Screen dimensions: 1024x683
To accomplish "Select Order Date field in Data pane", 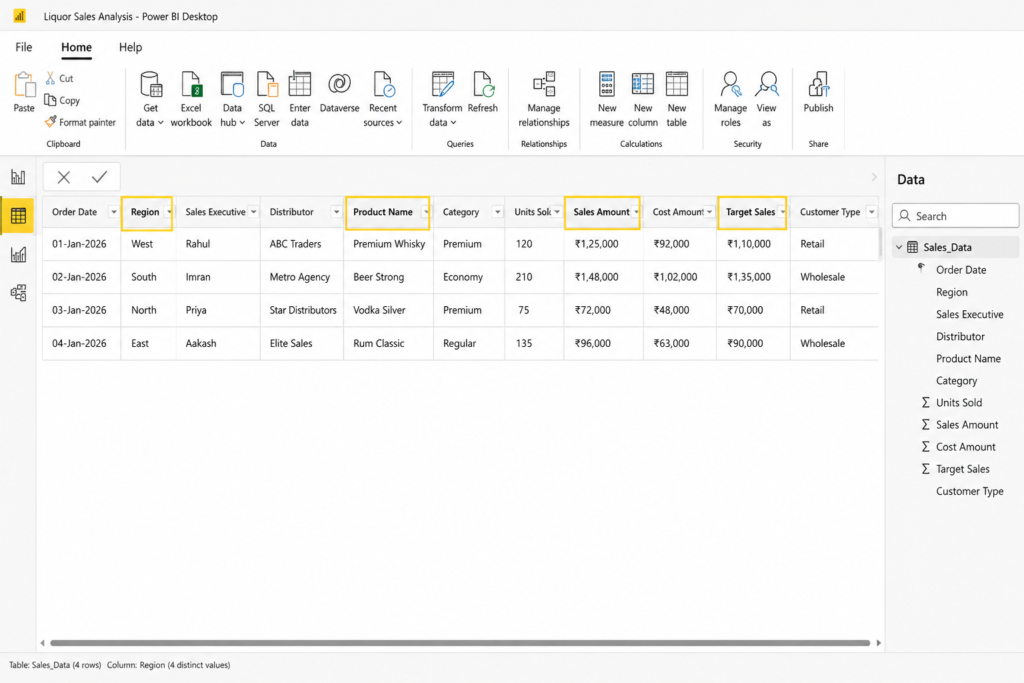I will point(961,270).
